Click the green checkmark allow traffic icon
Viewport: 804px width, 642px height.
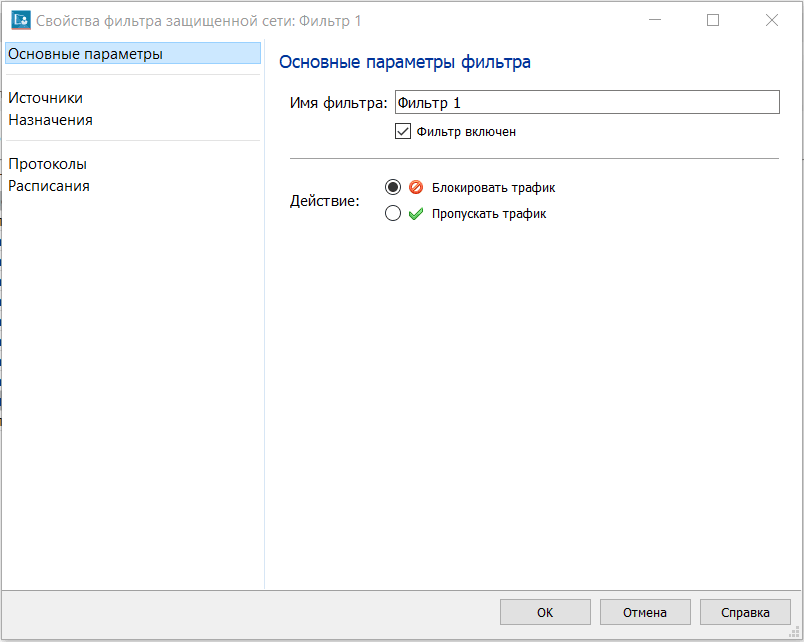(x=416, y=213)
